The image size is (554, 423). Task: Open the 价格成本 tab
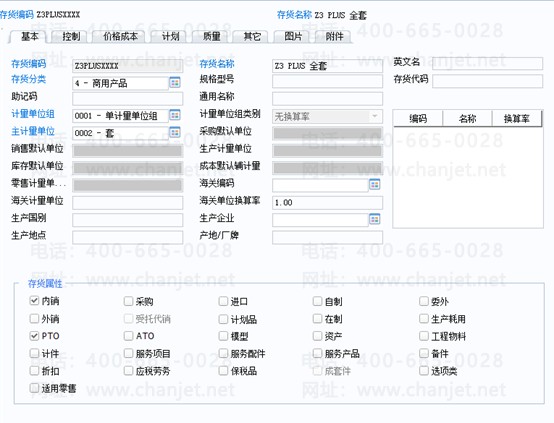(120, 36)
